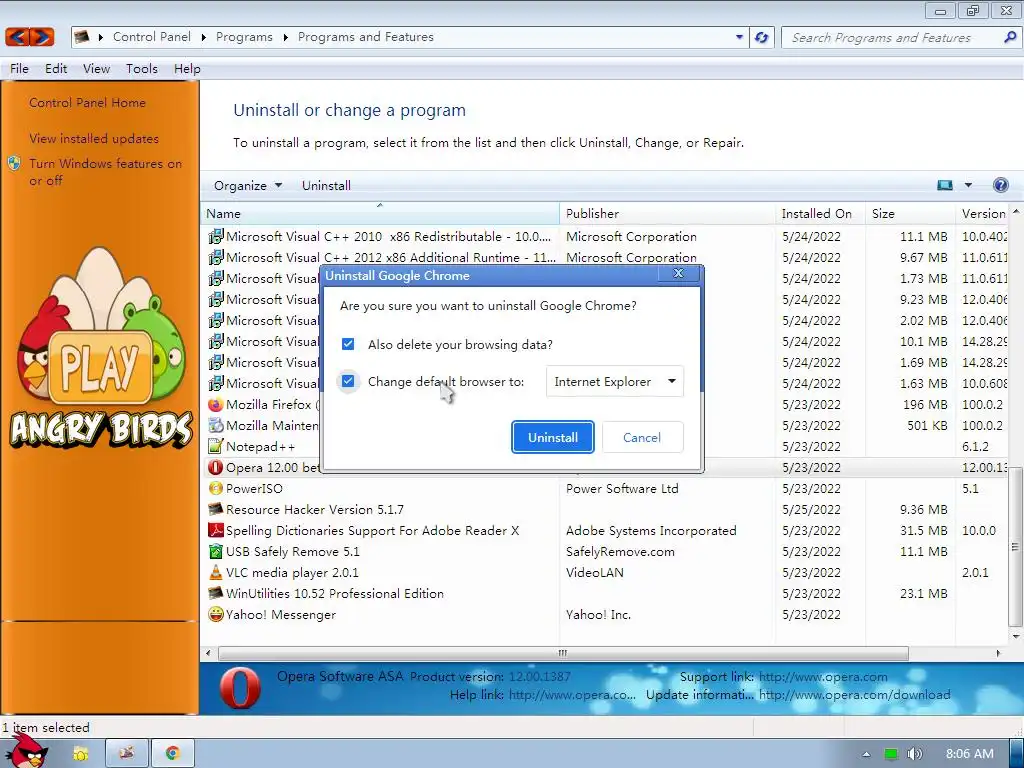Open Control Panel Home link
Viewport: 1024px width, 768px height.
tap(88, 103)
